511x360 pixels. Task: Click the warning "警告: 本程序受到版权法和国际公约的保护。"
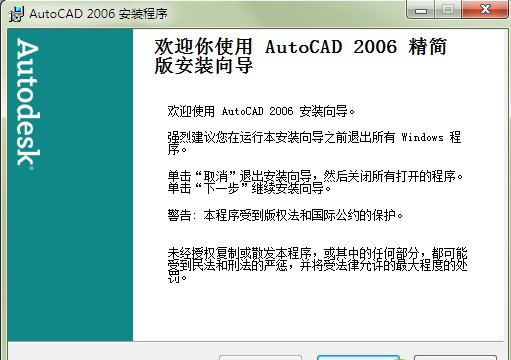(x=285, y=215)
